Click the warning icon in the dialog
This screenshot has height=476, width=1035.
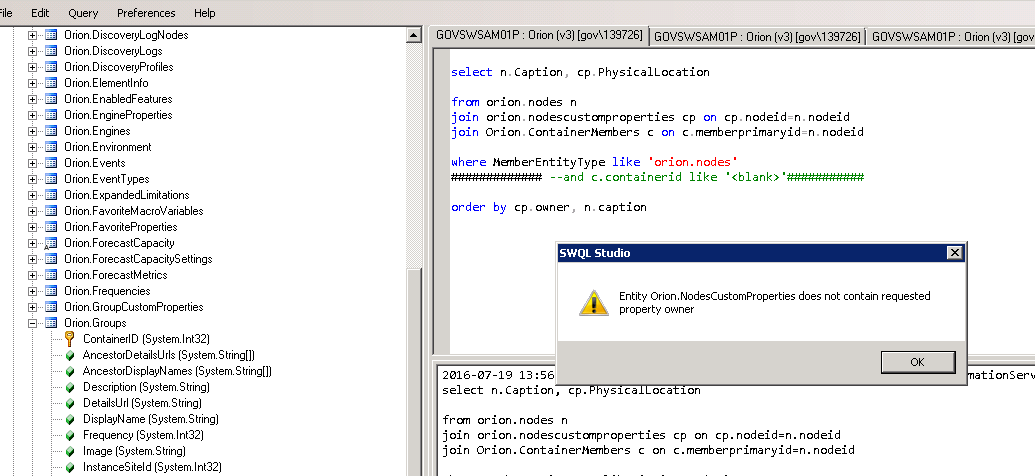click(593, 302)
